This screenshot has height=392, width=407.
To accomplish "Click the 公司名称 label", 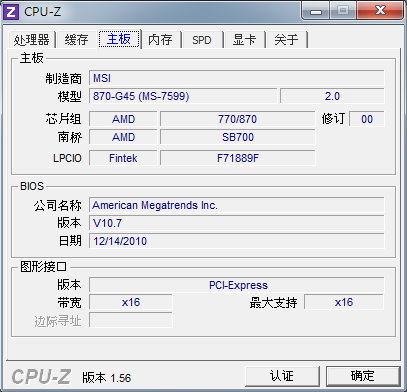I will (x=57, y=205).
